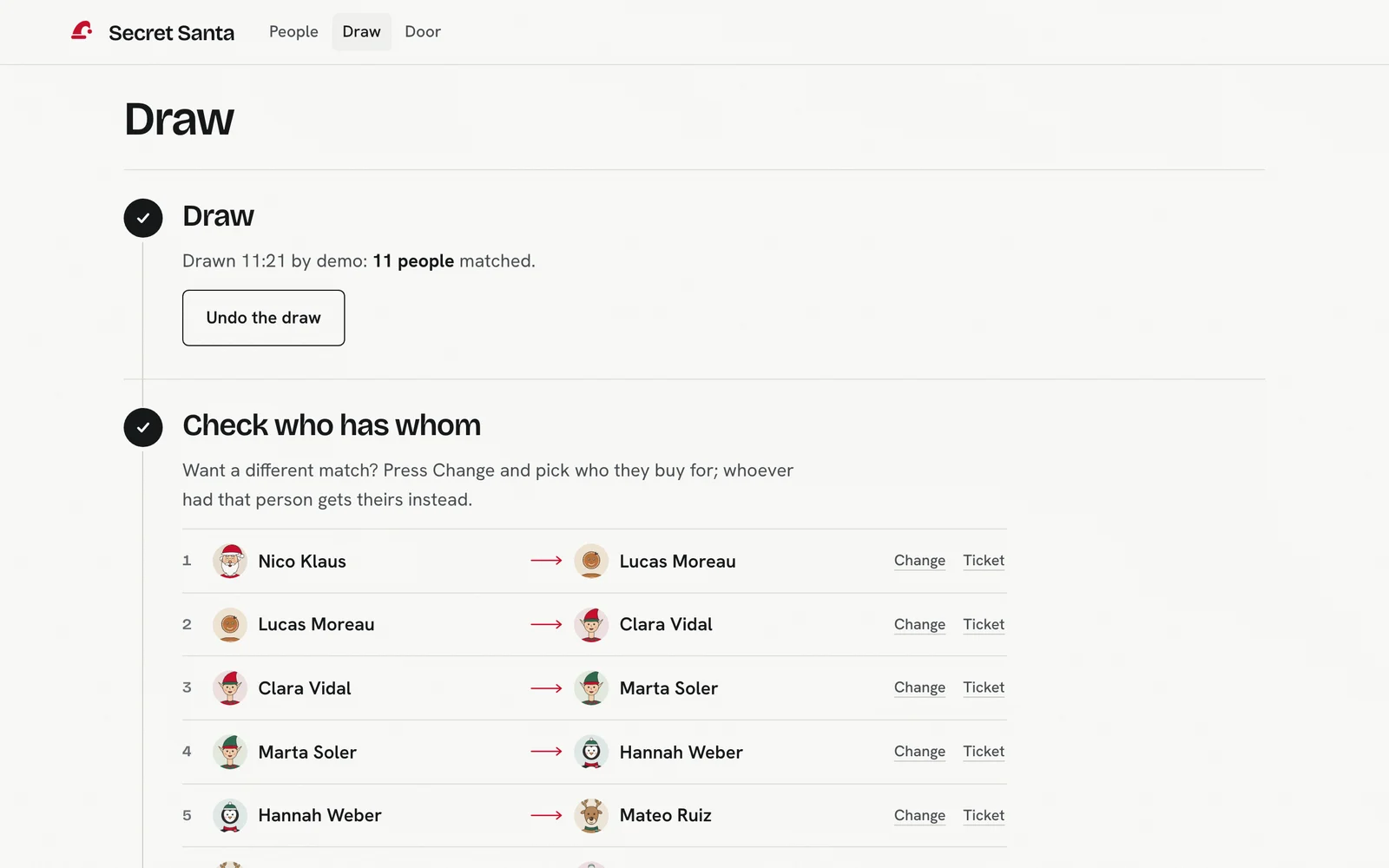1389x868 pixels.
Task: Open Ticket in row 4 for Marta Soler
Action: 984,752
